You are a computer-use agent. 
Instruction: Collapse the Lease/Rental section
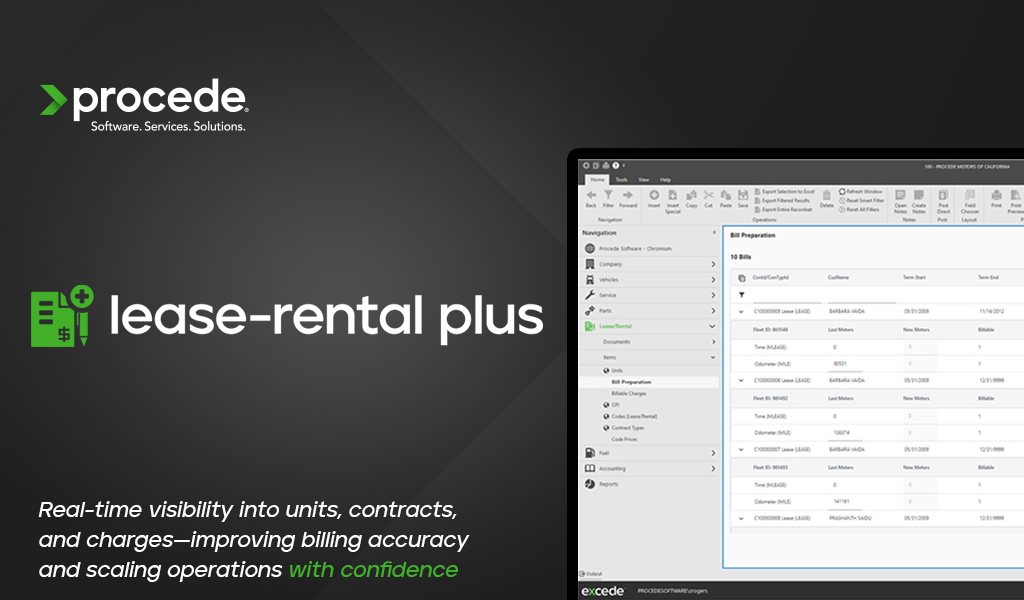[x=712, y=325]
